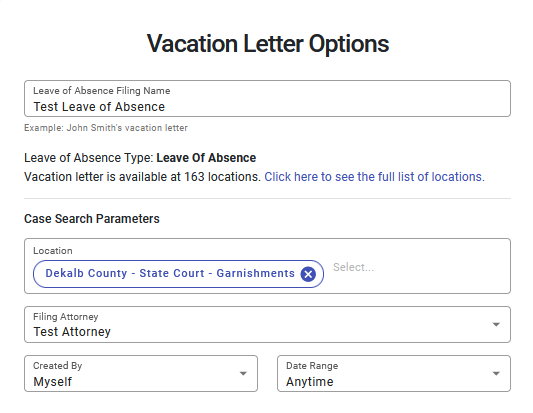The height and width of the screenshot is (413, 533).
Task: Click the Location Select... placeholder
Action: (353, 267)
